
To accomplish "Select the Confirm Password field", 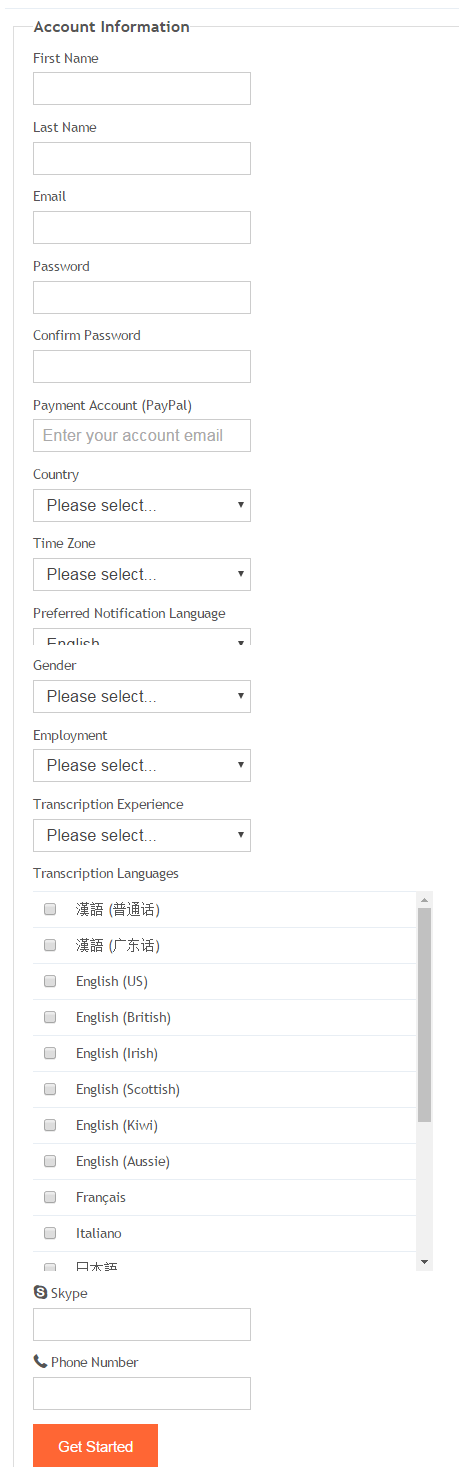I will (x=142, y=366).
